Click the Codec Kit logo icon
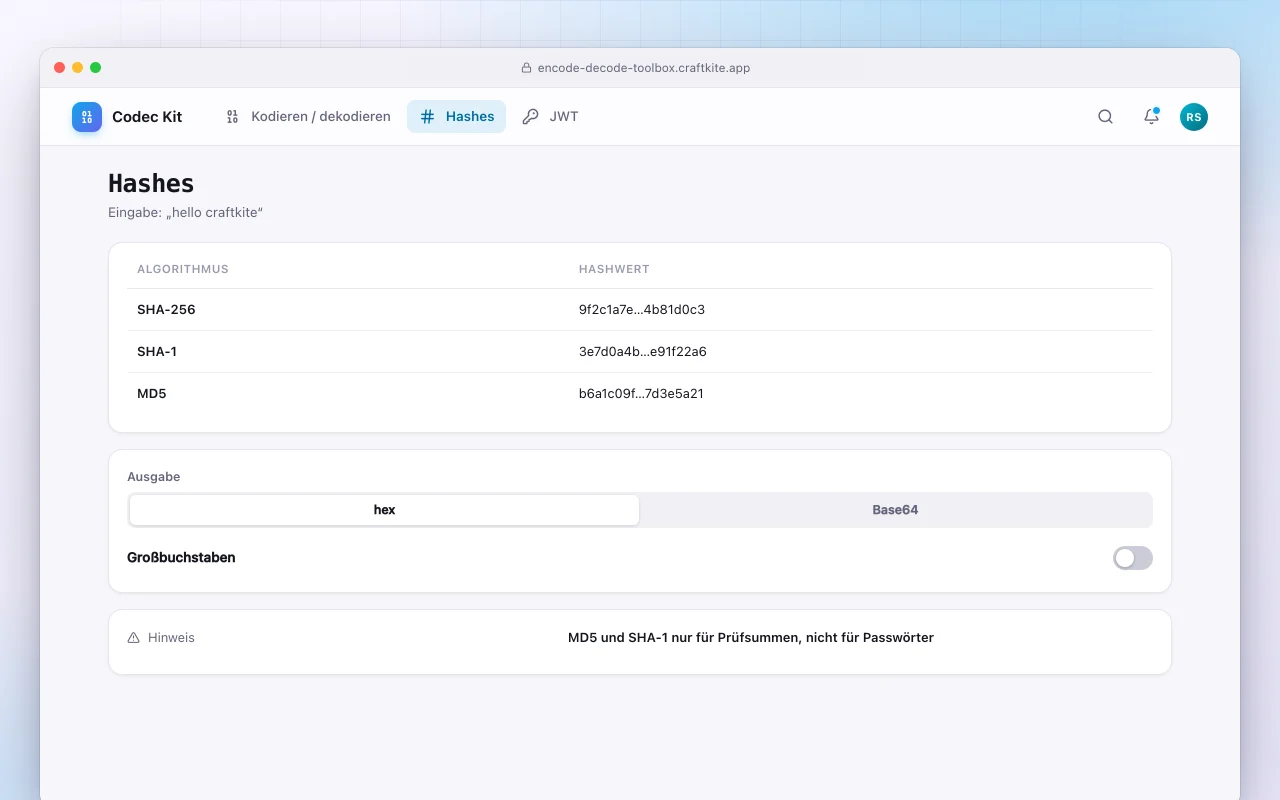Viewport: 1280px width, 800px height. click(x=87, y=117)
